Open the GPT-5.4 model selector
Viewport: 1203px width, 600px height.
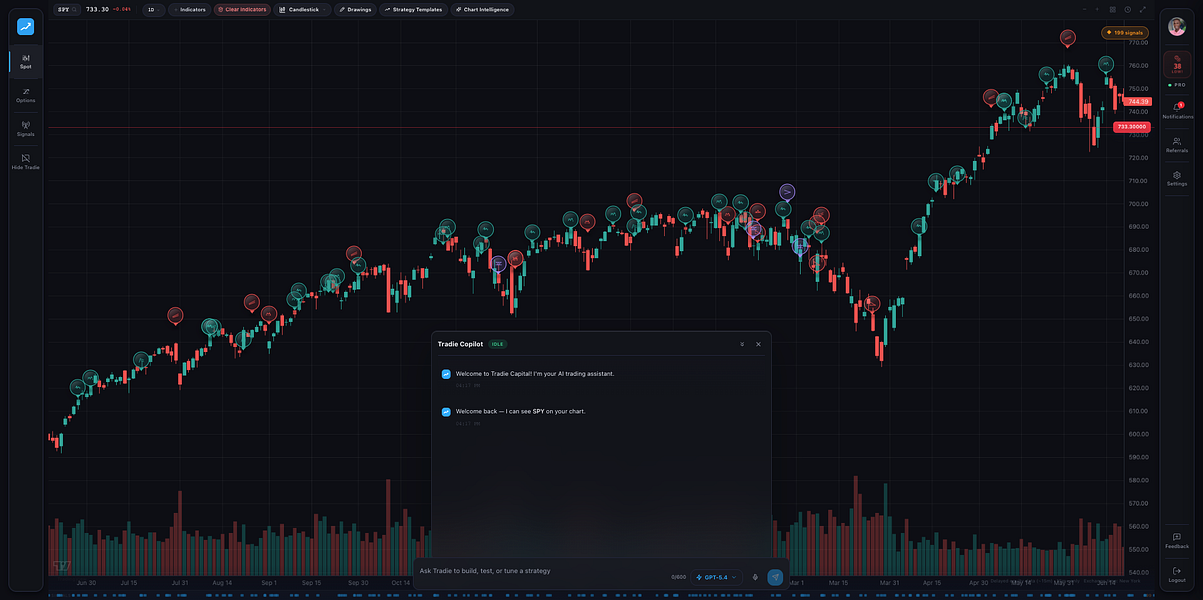(717, 577)
